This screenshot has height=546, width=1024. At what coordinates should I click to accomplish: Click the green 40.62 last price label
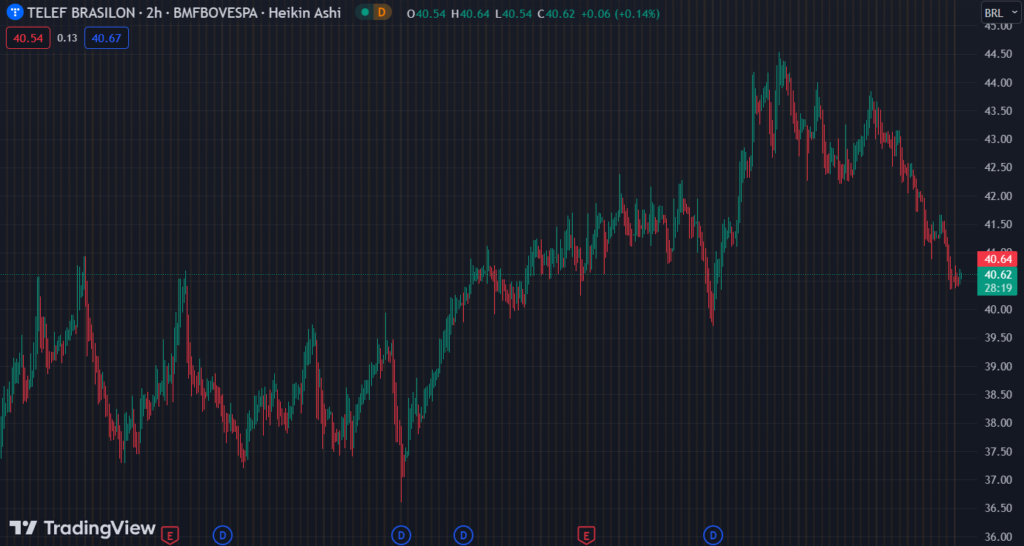(997, 274)
